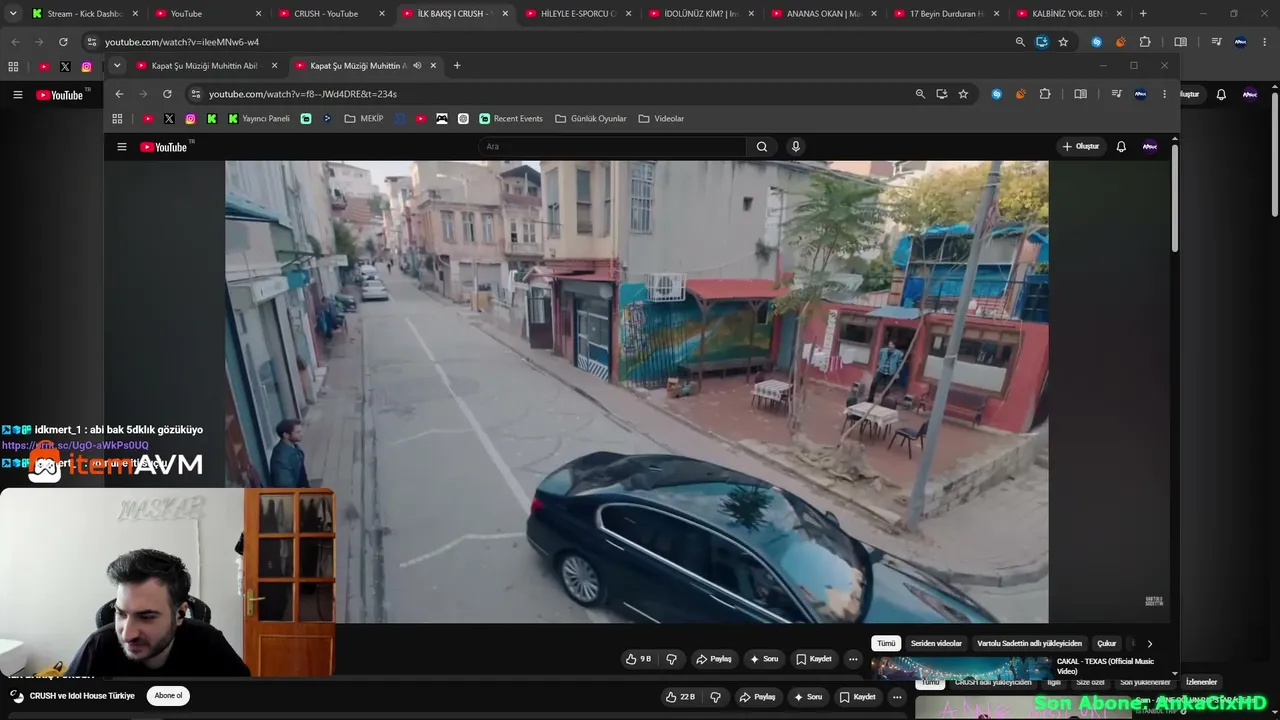Like the video showing 9 B likes
1280x720 pixels.
pyautogui.click(x=638, y=659)
